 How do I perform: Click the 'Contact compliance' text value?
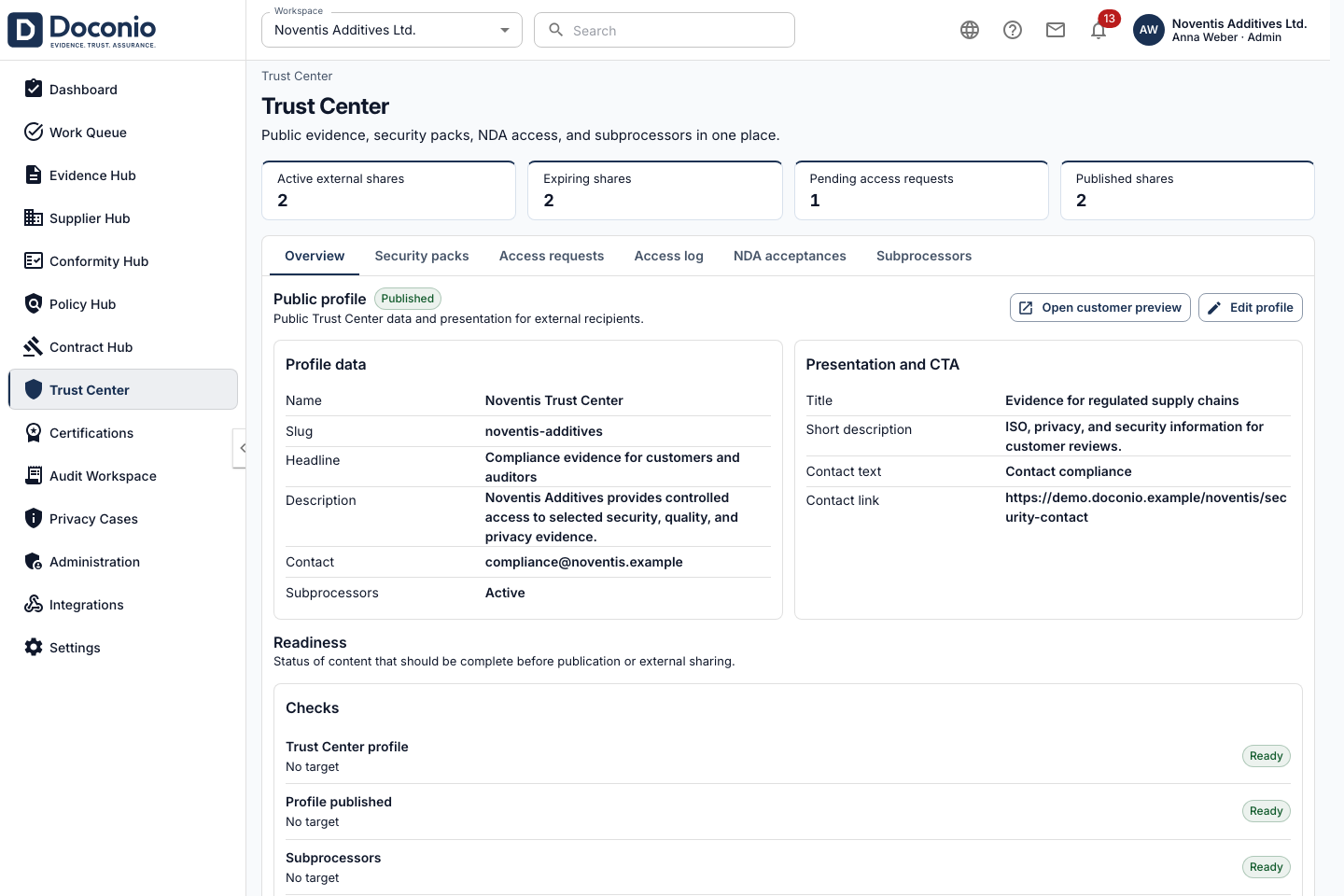(1069, 471)
